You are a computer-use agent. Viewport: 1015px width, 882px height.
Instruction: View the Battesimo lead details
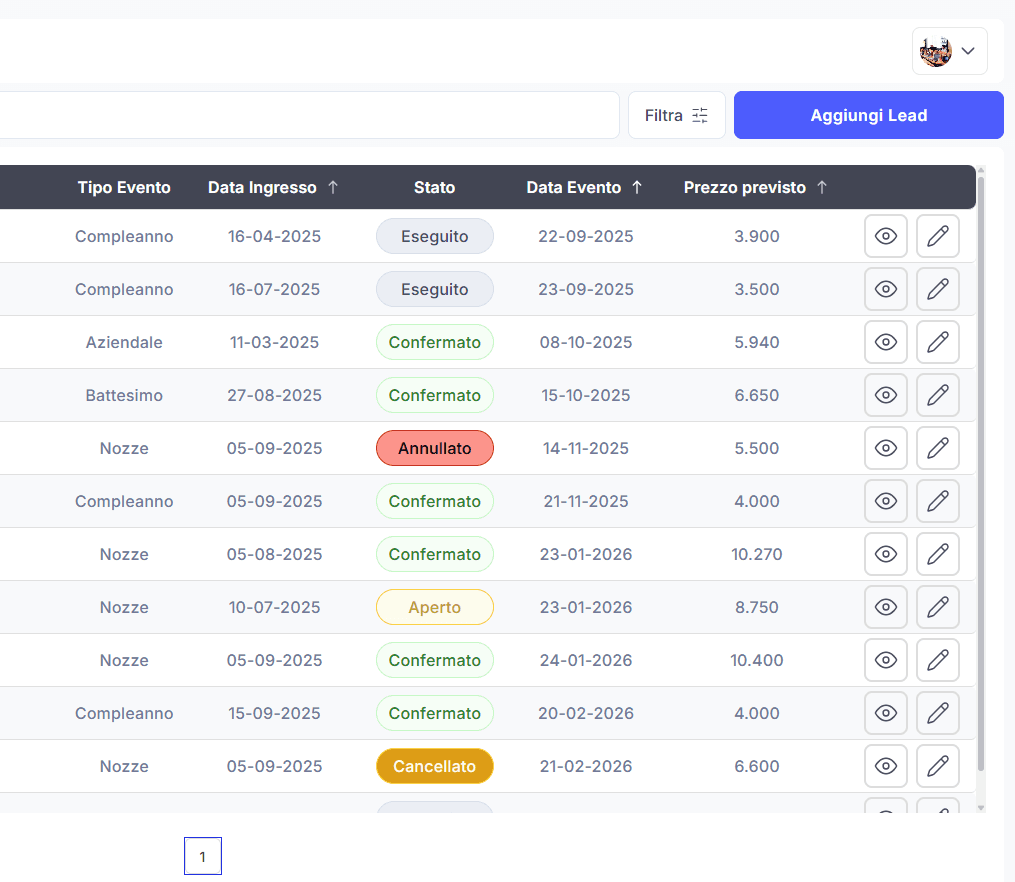click(886, 395)
